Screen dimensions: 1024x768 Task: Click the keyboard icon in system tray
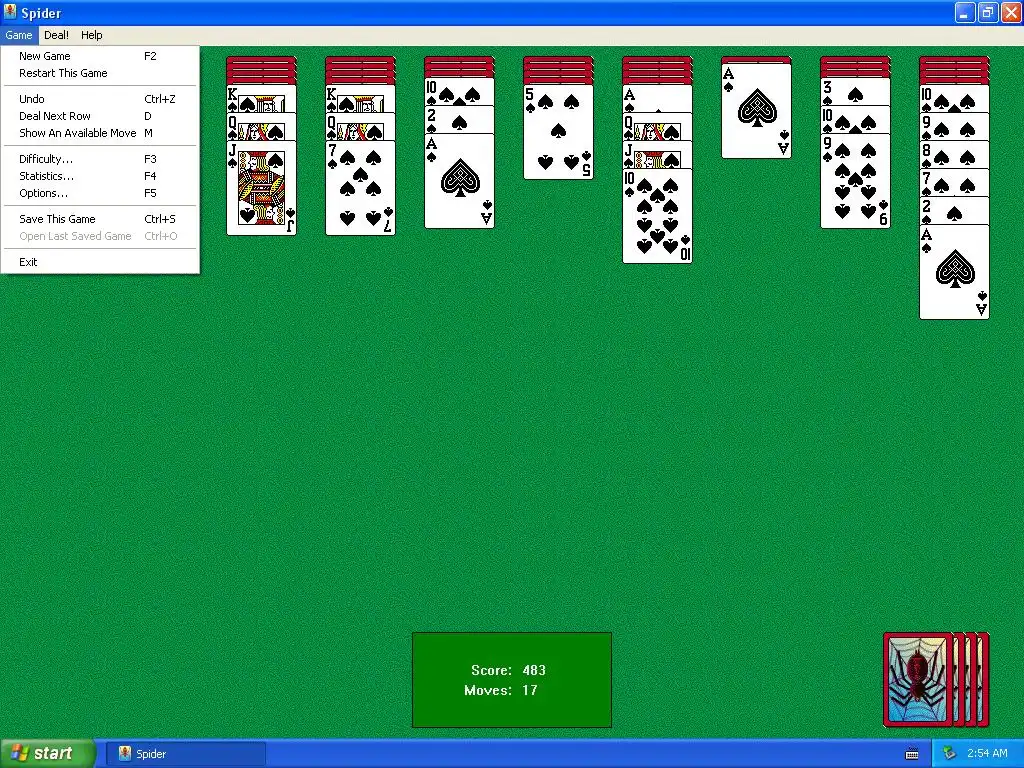912,754
